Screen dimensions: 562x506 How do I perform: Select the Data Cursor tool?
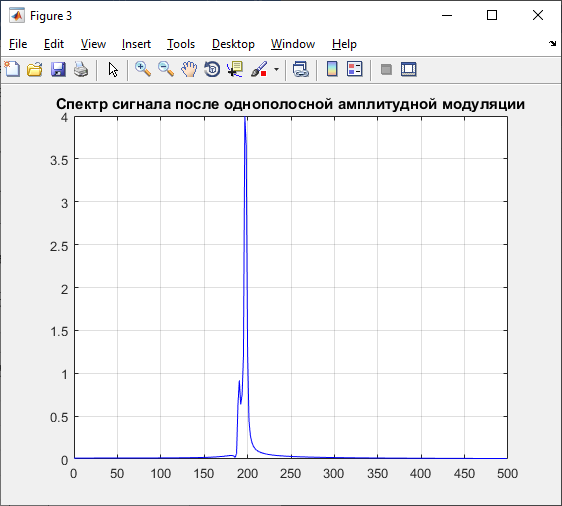[x=235, y=69]
